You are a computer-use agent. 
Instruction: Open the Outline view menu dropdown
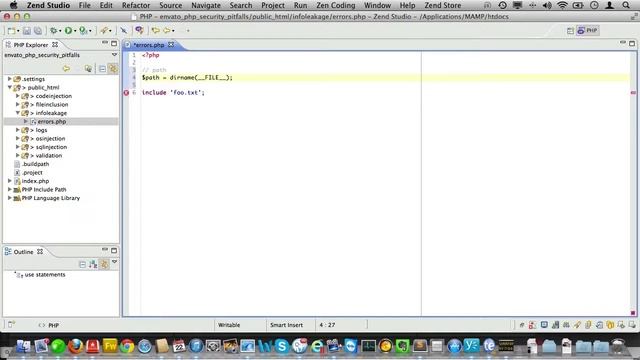(x=115, y=262)
